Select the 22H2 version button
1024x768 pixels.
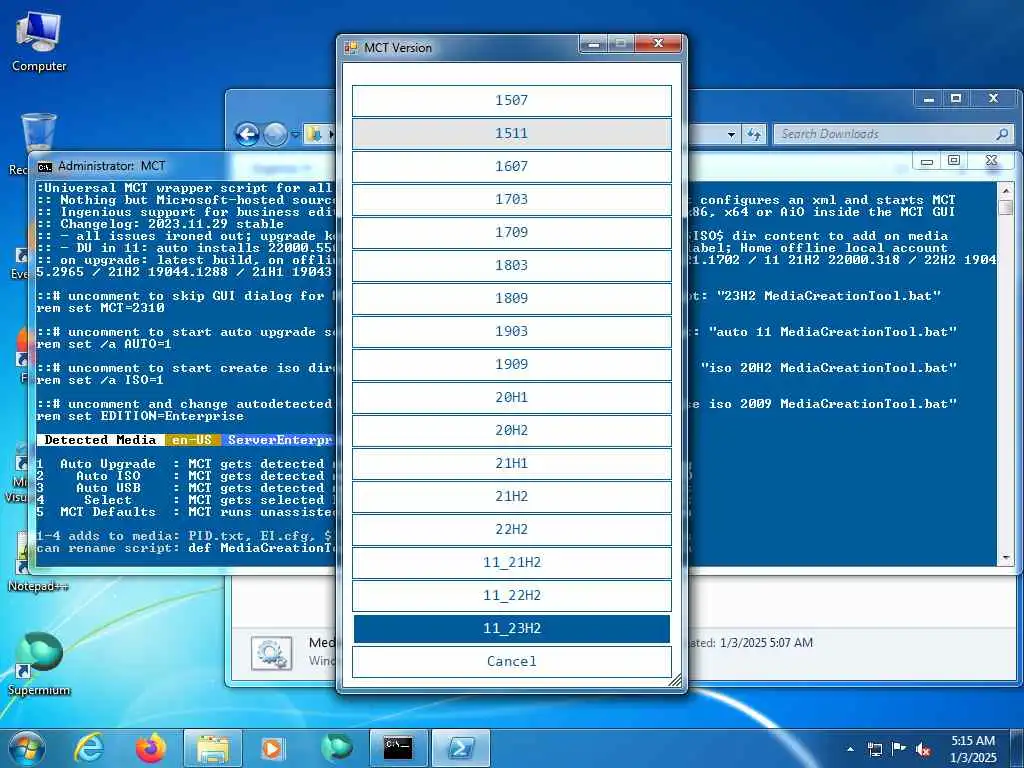point(511,529)
